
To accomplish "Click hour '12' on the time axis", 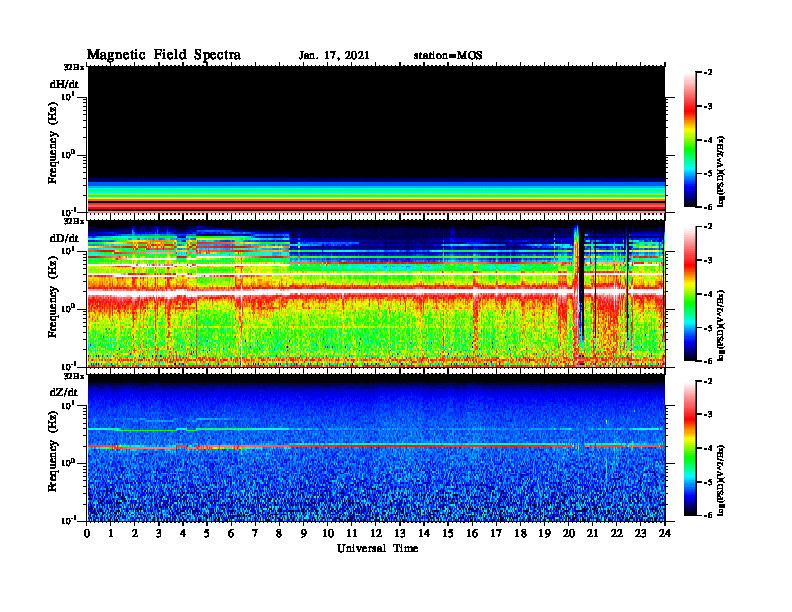I will [376, 534].
